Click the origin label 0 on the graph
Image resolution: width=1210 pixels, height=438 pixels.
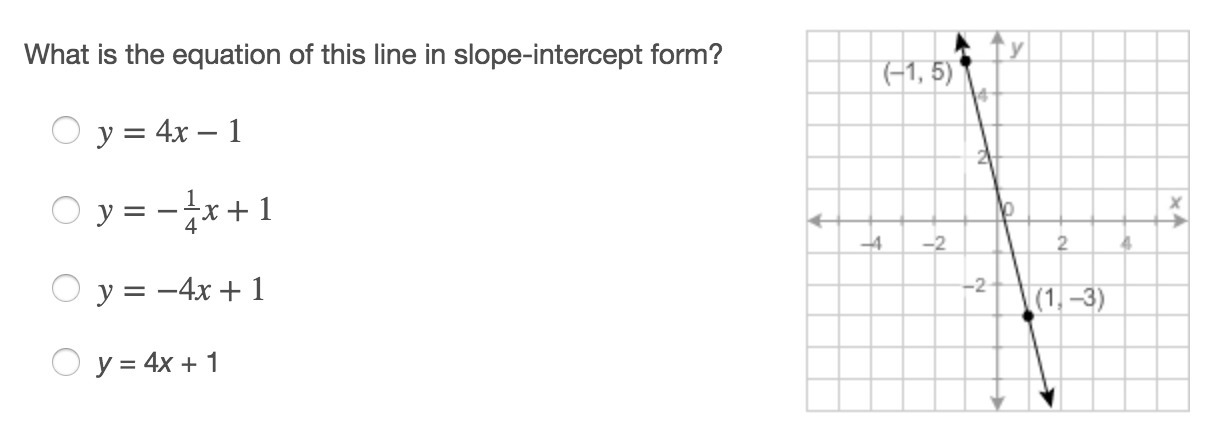click(x=1009, y=209)
